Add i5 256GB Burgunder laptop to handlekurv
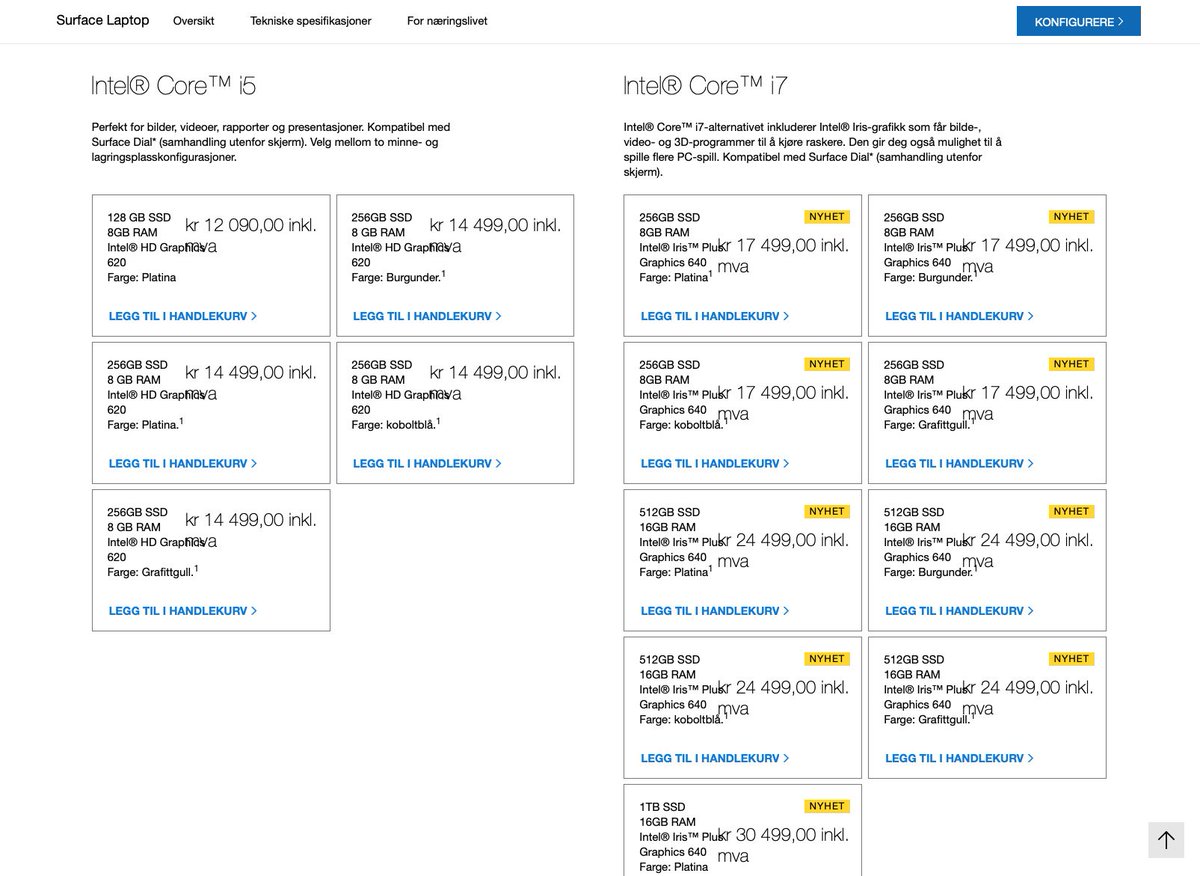Image resolution: width=1200 pixels, height=876 pixels. [x=427, y=316]
